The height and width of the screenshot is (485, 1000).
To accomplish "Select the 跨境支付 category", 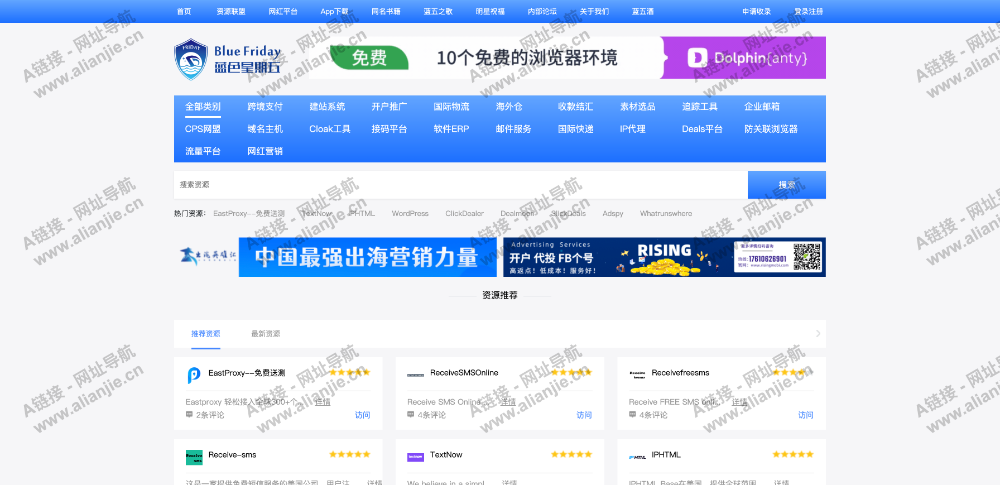I will pos(265,107).
